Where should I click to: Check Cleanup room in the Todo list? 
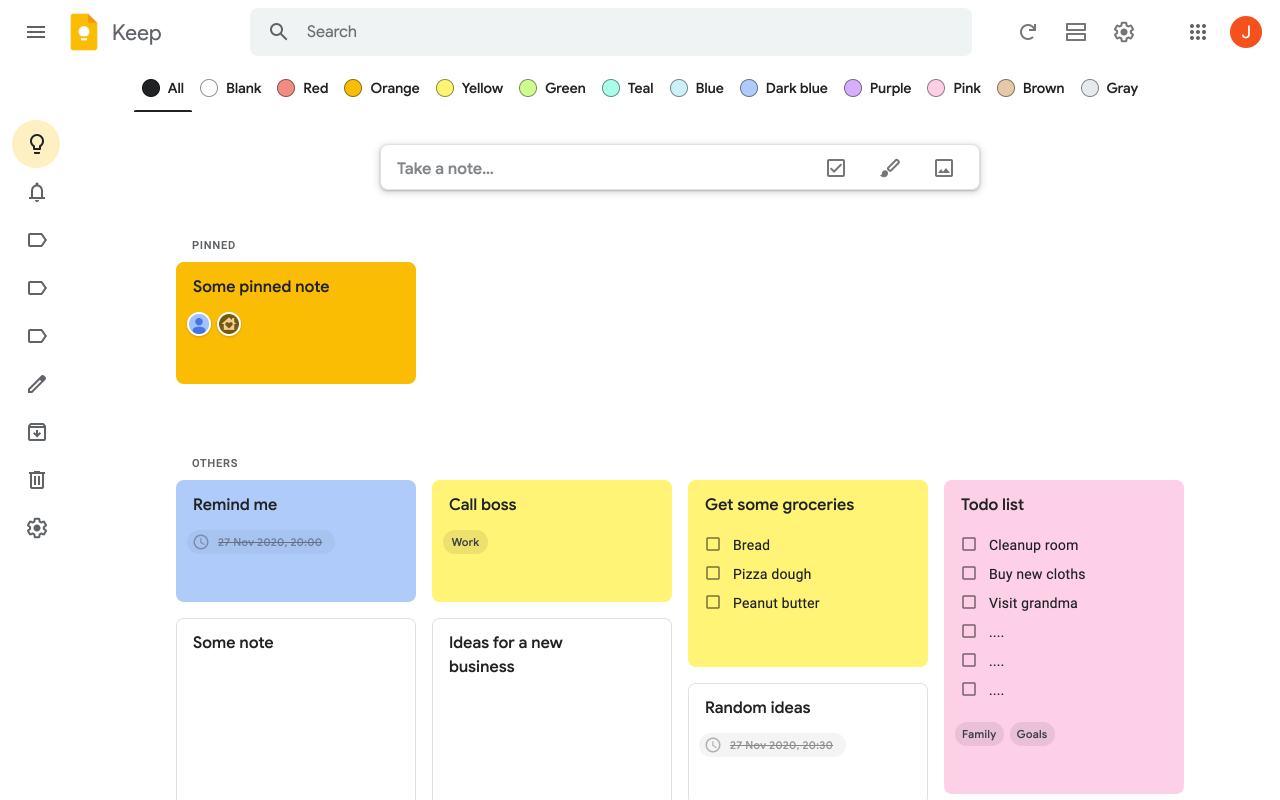pyautogui.click(x=969, y=544)
